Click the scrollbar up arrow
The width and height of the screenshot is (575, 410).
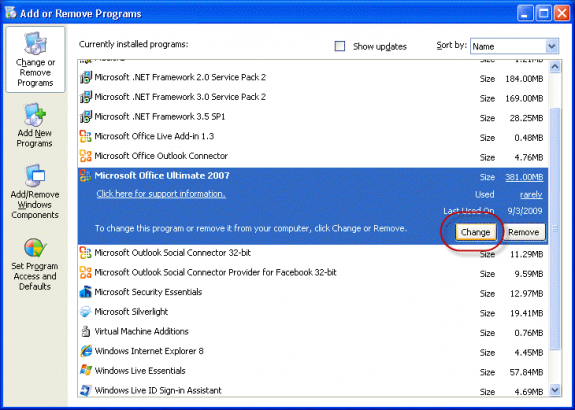555,66
